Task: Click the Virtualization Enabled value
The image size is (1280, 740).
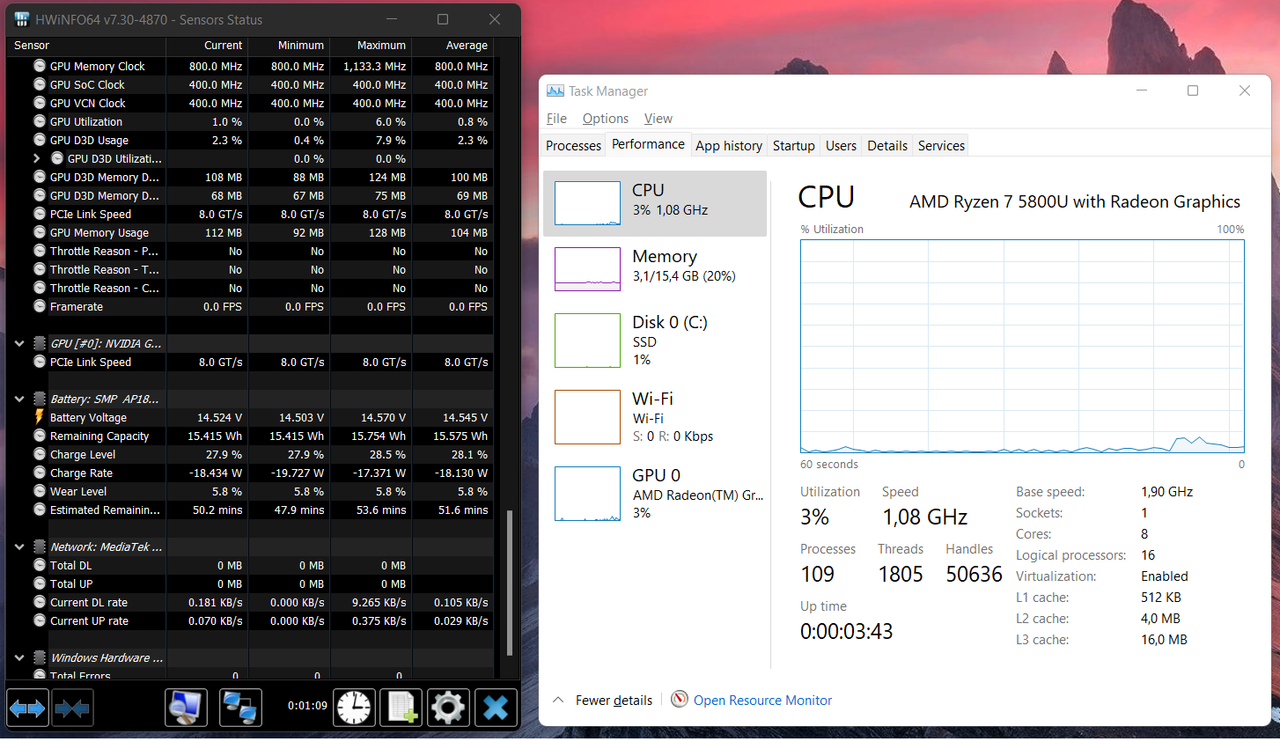Action: (1164, 576)
